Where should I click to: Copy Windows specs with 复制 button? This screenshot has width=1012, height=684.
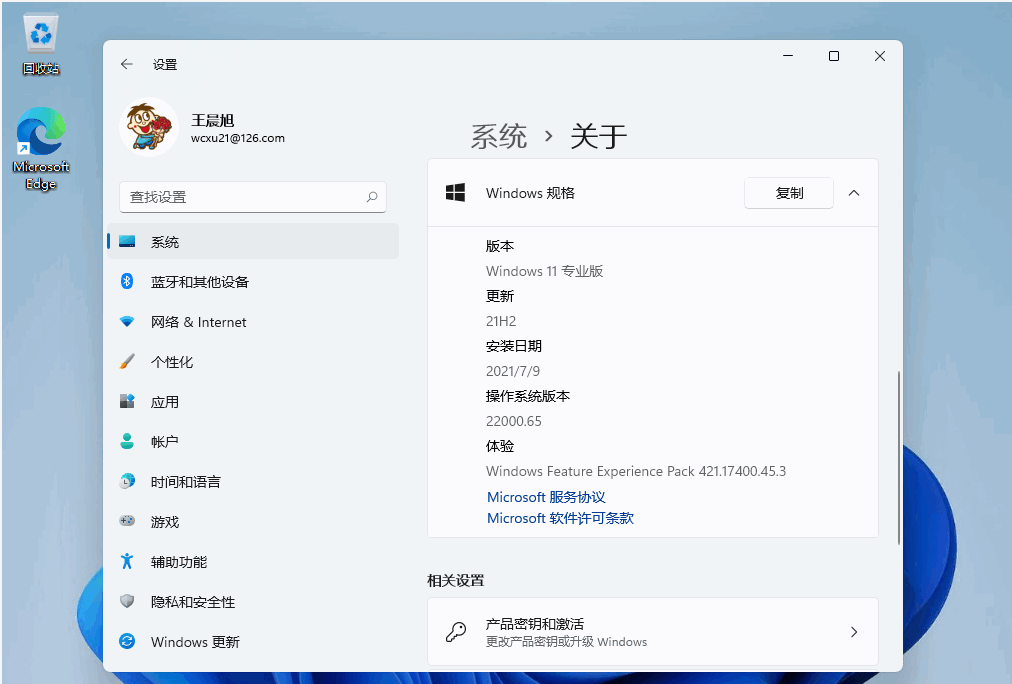tap(789, 193)
